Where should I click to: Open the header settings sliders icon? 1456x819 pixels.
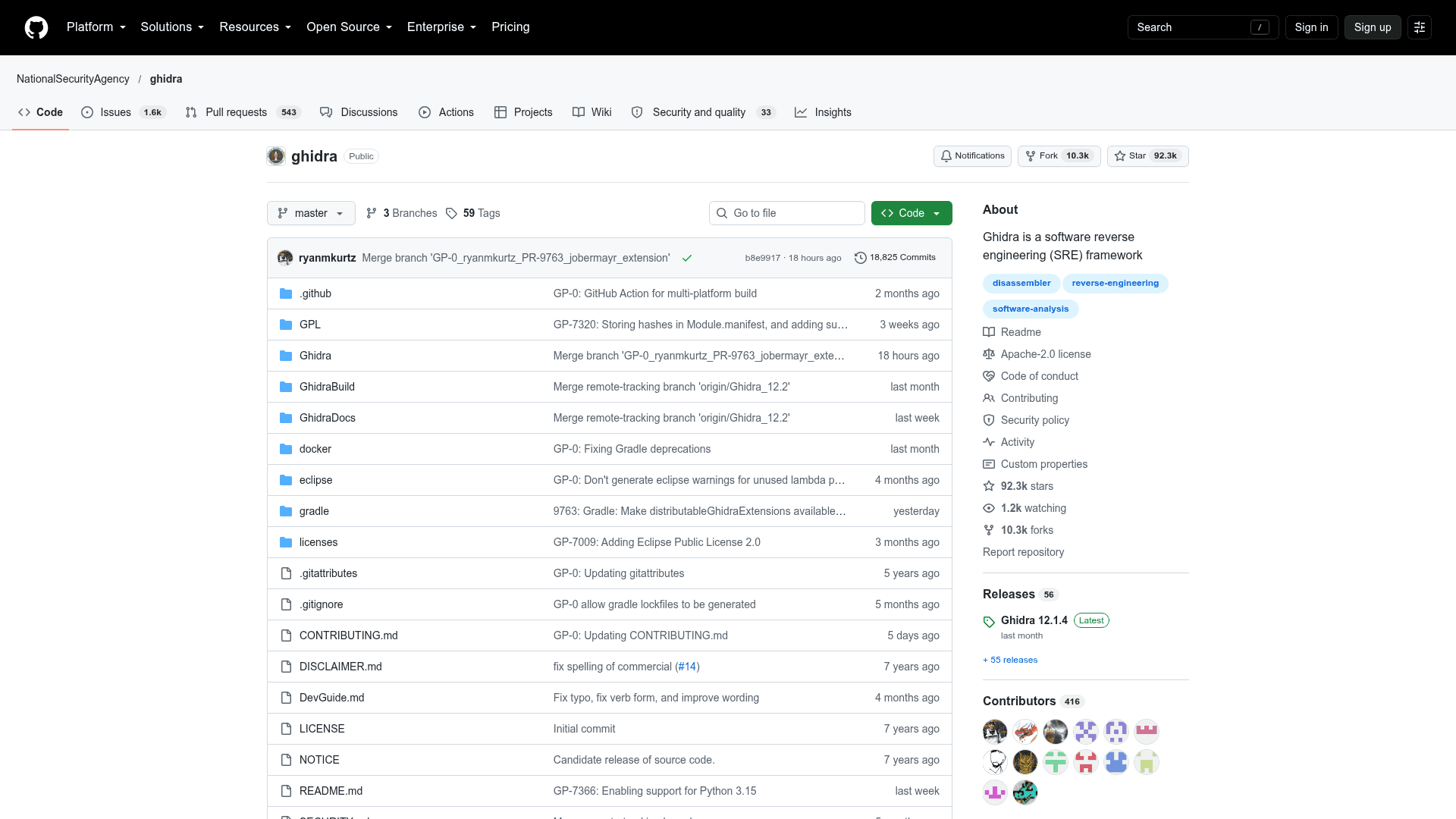point(1420,27)
